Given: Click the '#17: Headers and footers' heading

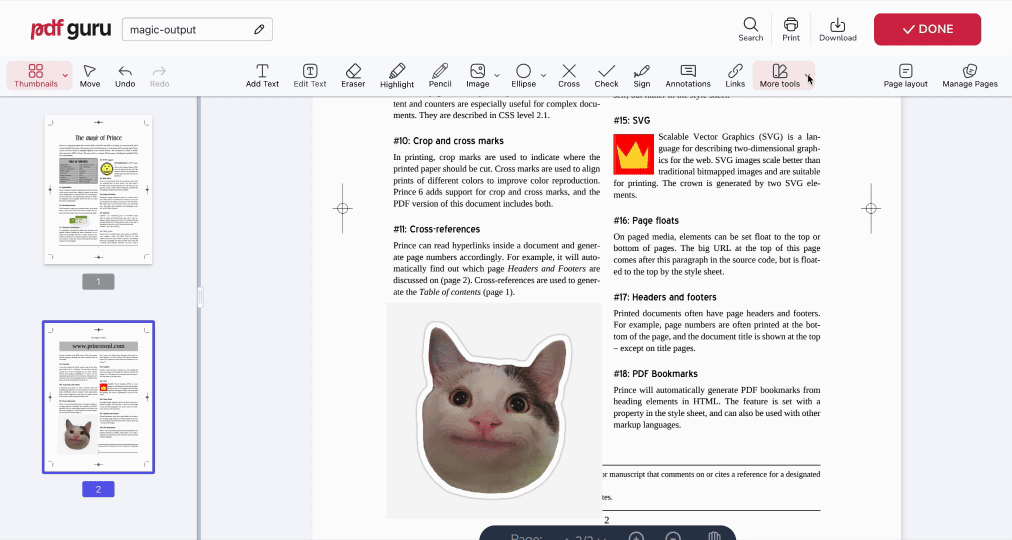Looking at the screenshot, I should tap(665, 297).
